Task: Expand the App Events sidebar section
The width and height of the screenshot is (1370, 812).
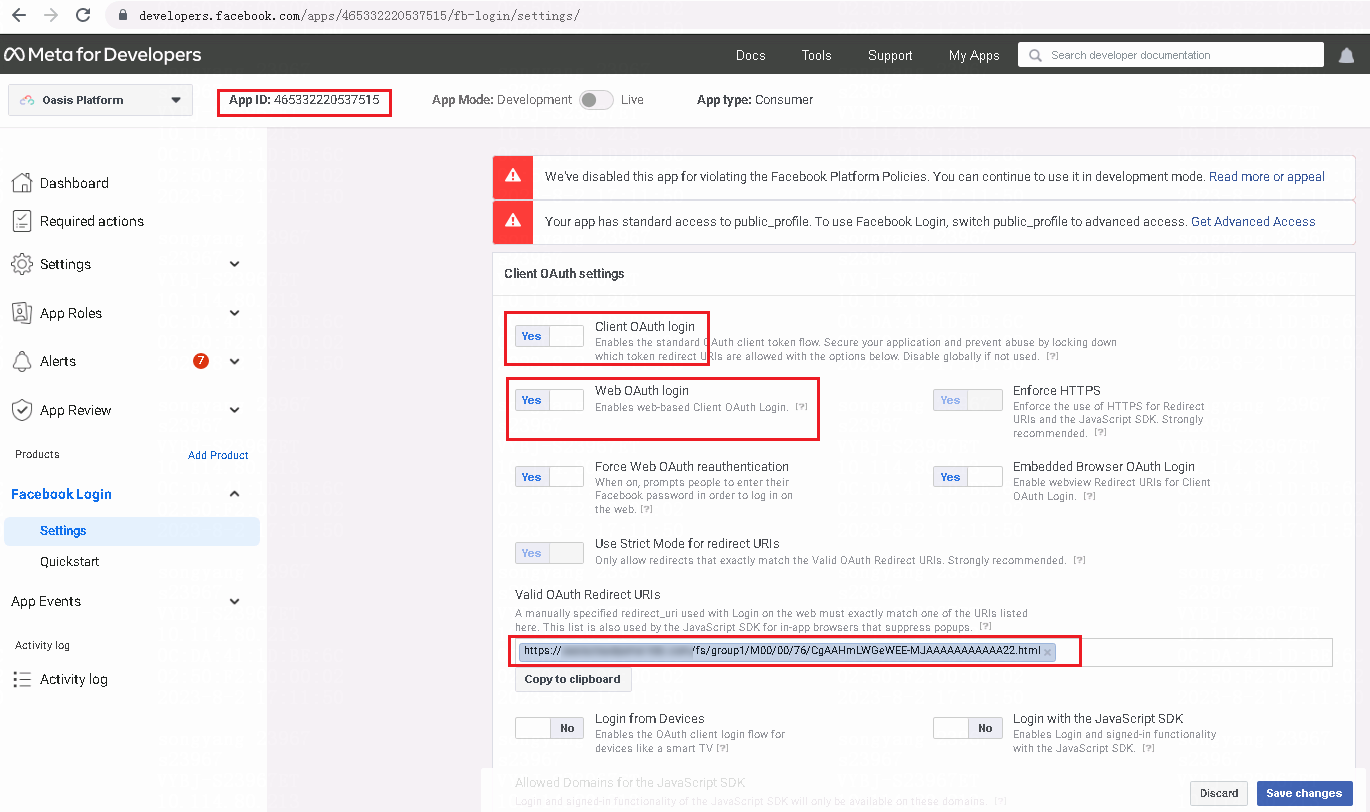Action: point(235,601)
